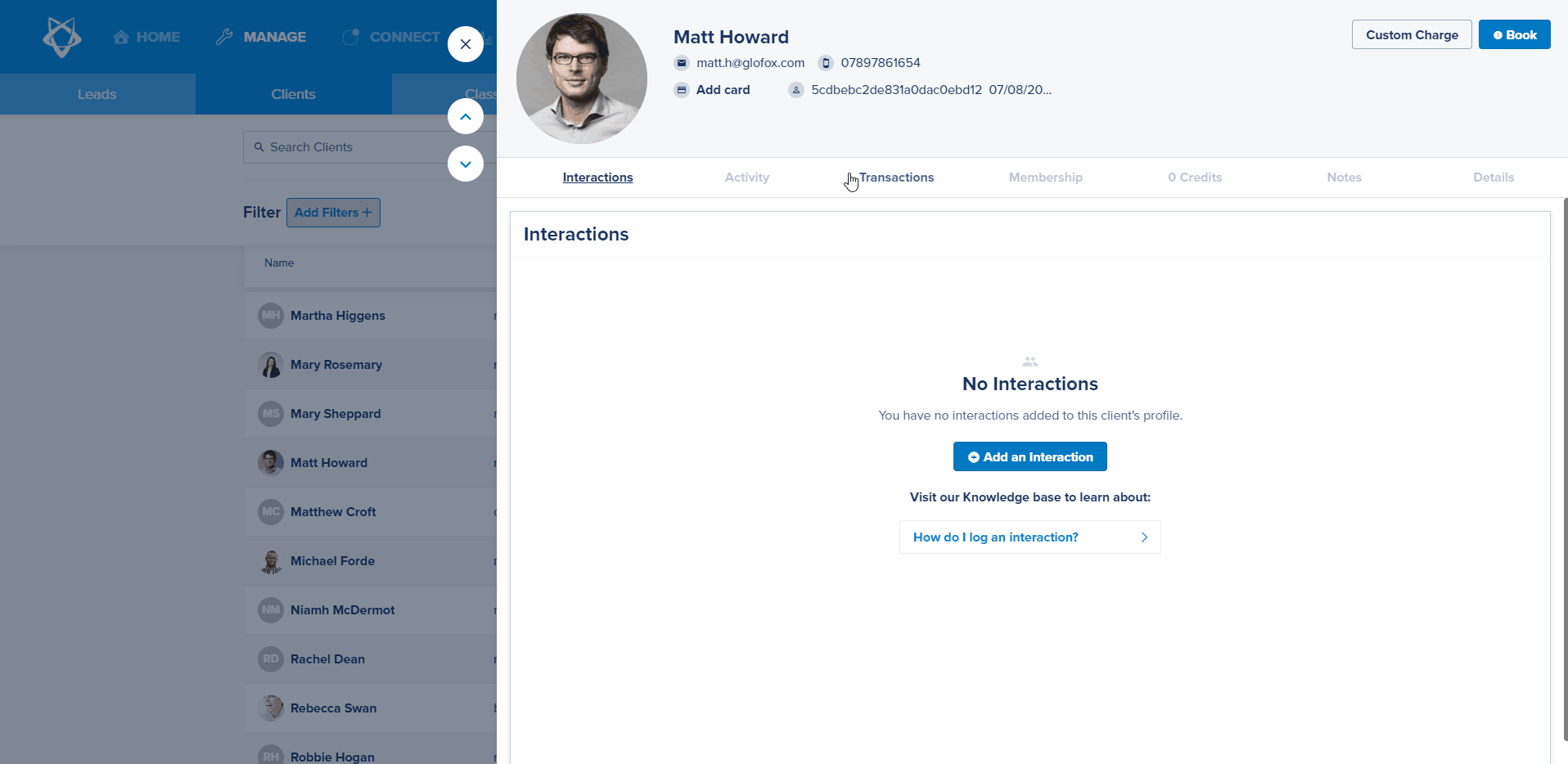The image size is (1568, 764).
Task: Click the phone icon beside 07897861654
Action: 826,63
